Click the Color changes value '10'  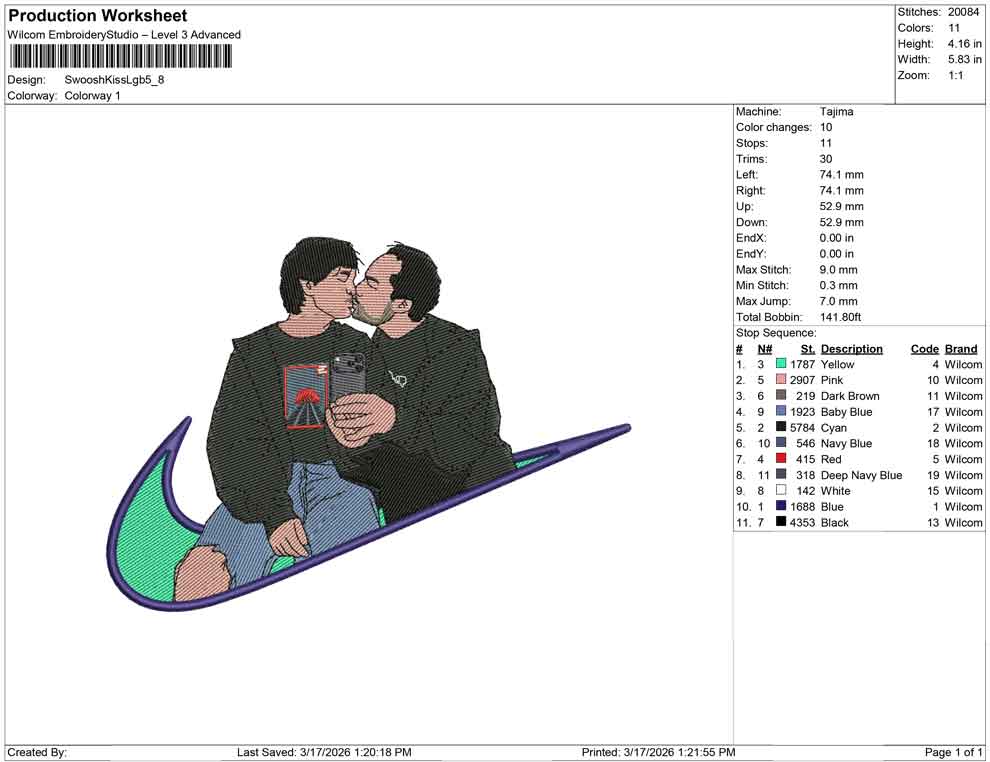point(826,128)
